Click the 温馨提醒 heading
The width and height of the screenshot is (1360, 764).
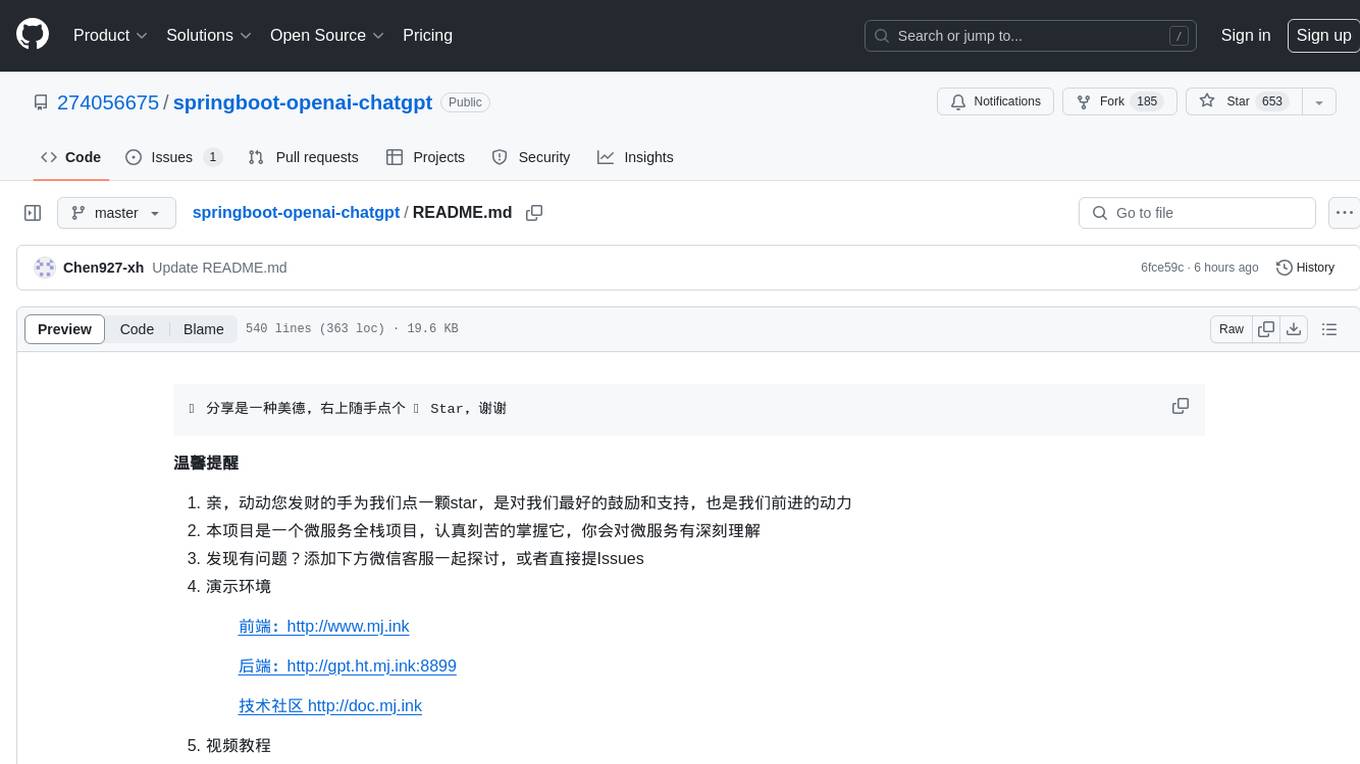[206, 463]
